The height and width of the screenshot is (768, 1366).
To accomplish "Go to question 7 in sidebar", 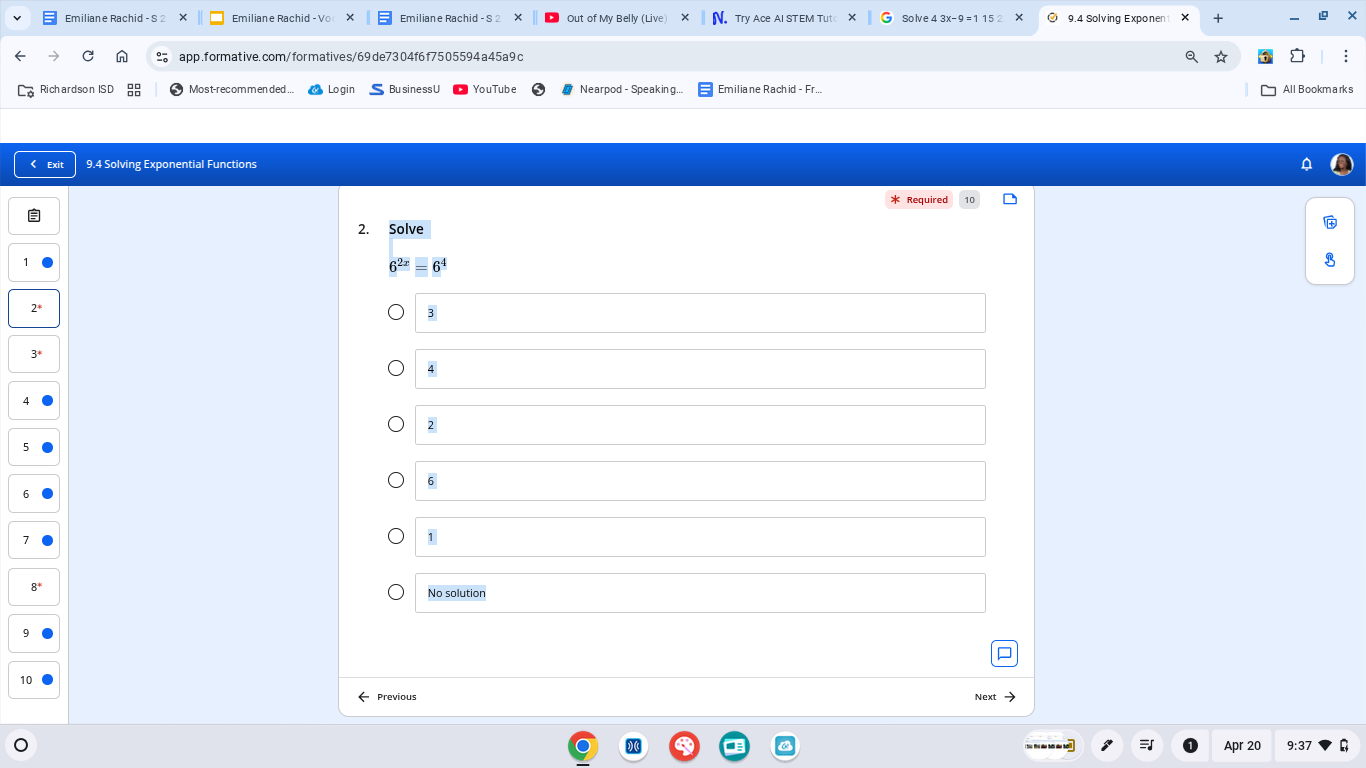I will (x=34, y=540).
